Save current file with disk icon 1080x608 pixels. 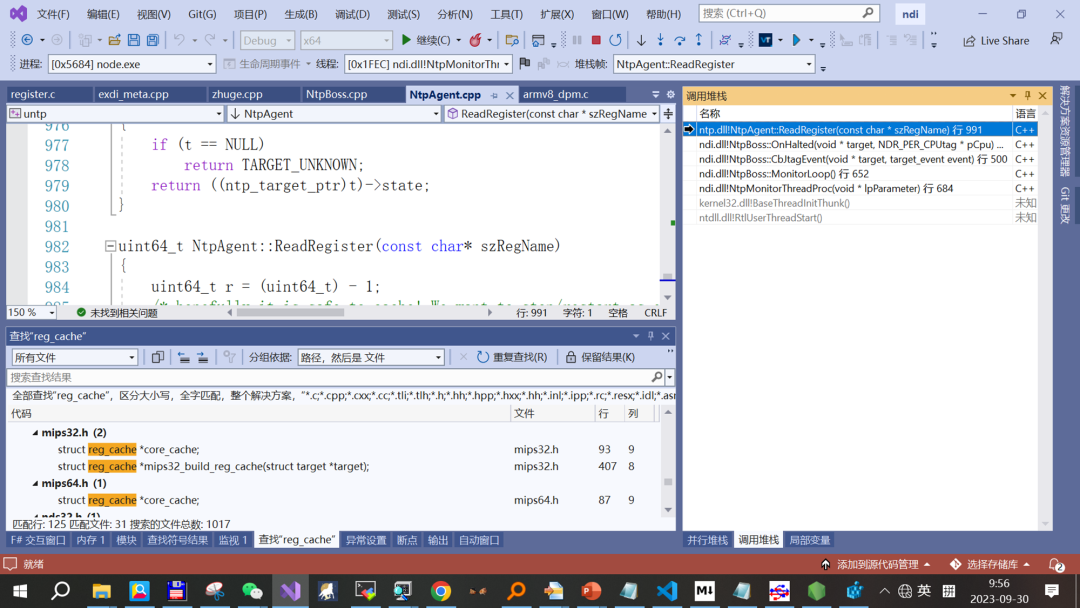tap(134, 41)
